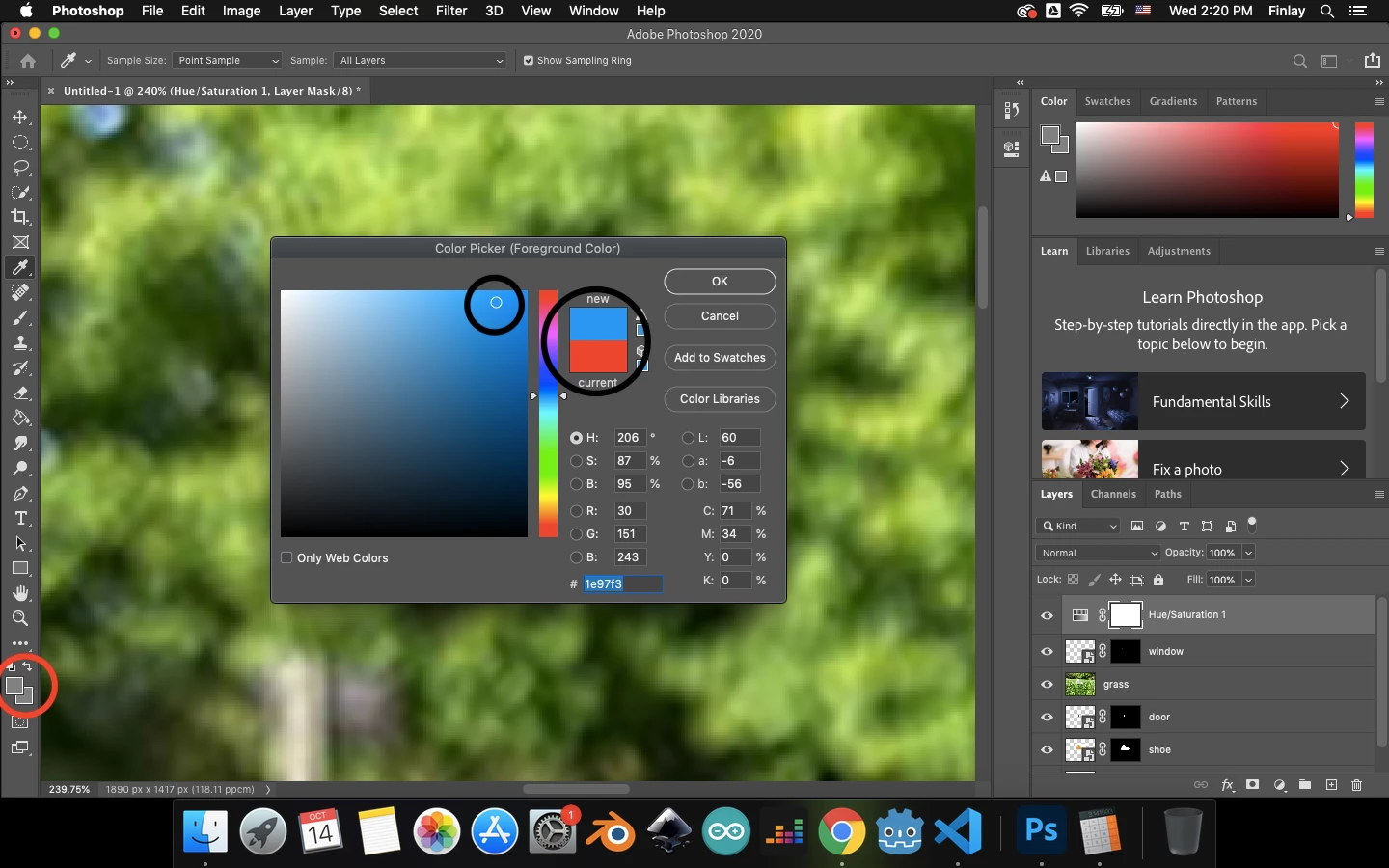Switch to the Gradients tab
The width and height of the screenshot is (1389, 868).
click(x=1173, y=101)
